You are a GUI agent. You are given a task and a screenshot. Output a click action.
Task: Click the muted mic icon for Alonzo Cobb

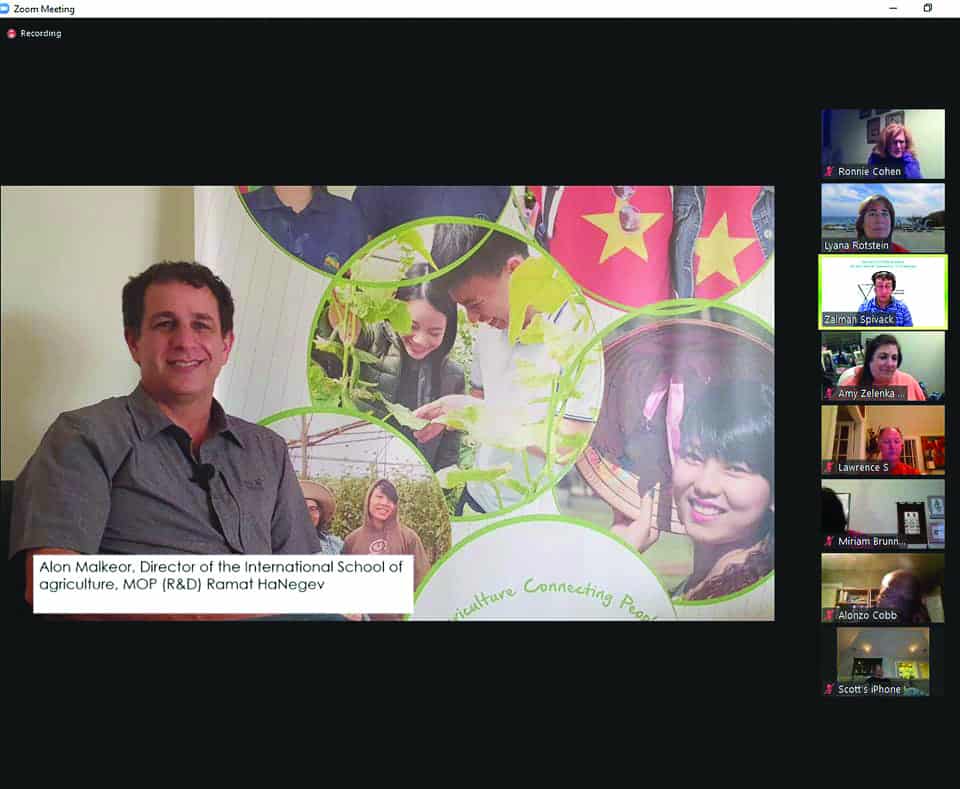click(x=829, y=616)
